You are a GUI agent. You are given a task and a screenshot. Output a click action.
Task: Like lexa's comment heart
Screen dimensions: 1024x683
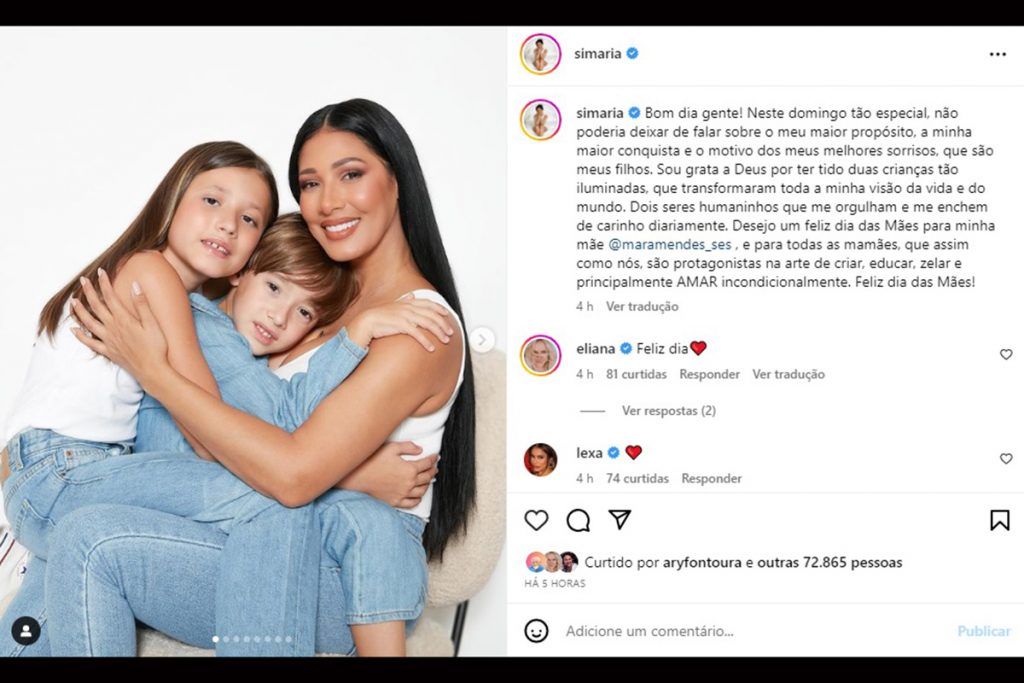pos(1006,459)
